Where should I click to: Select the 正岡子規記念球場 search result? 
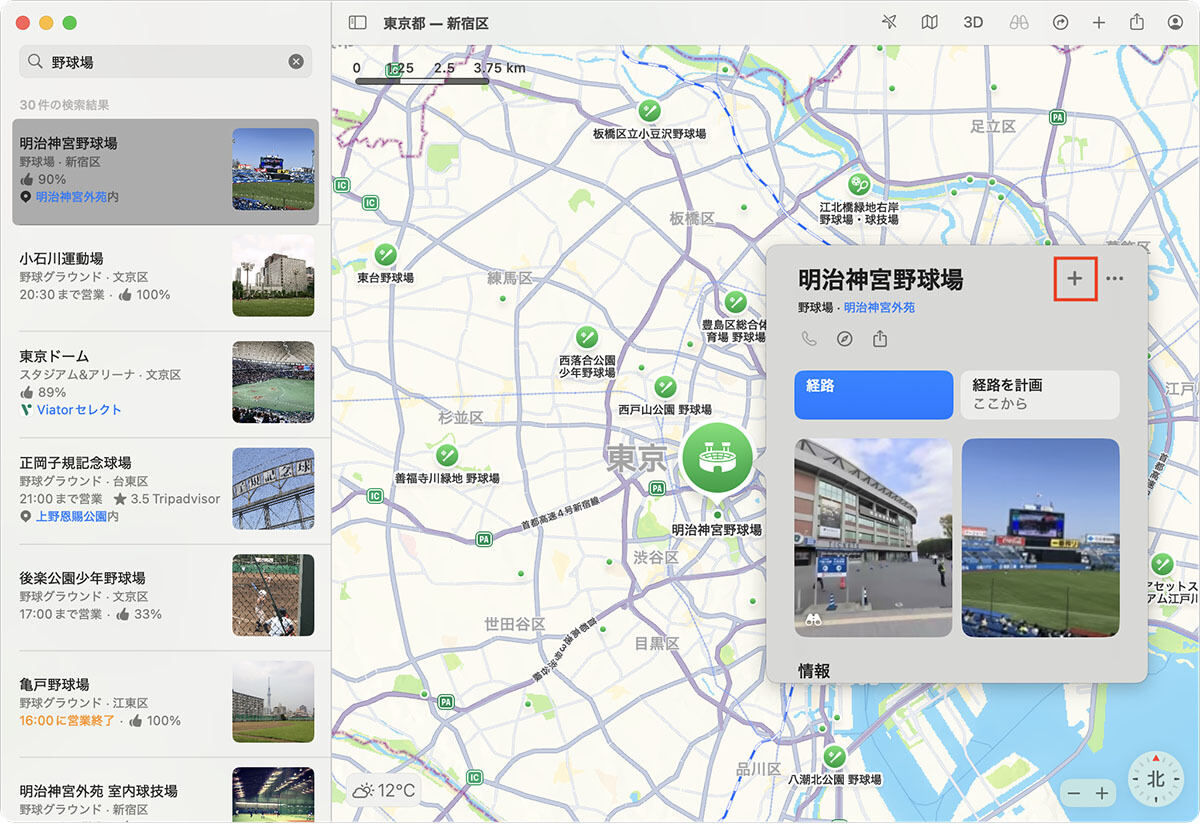coord(166,490)
